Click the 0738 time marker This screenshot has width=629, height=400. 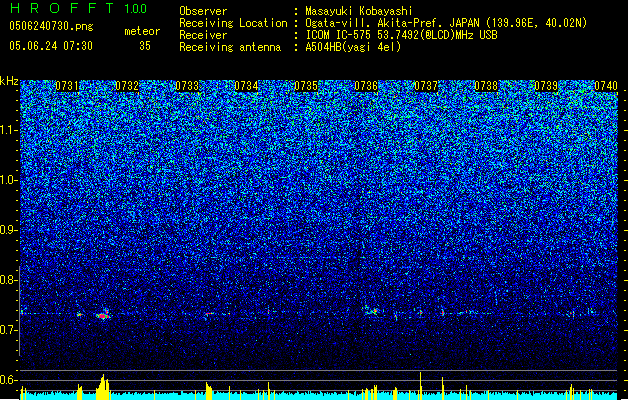point(486,86)
